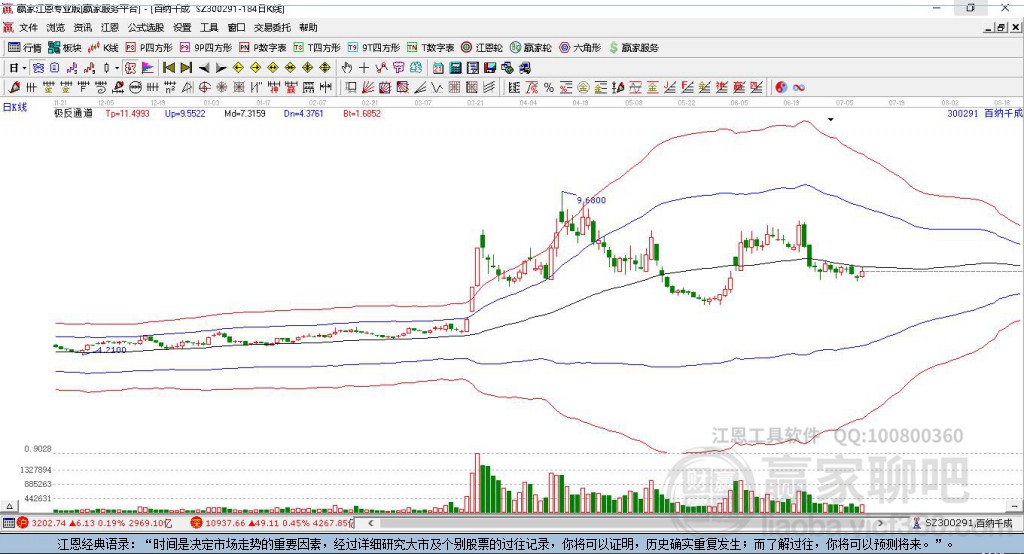This screenshot has height=554, width=1024.
Task: Click the 300291 百纳千成 stock title
Action: [984, 114]
